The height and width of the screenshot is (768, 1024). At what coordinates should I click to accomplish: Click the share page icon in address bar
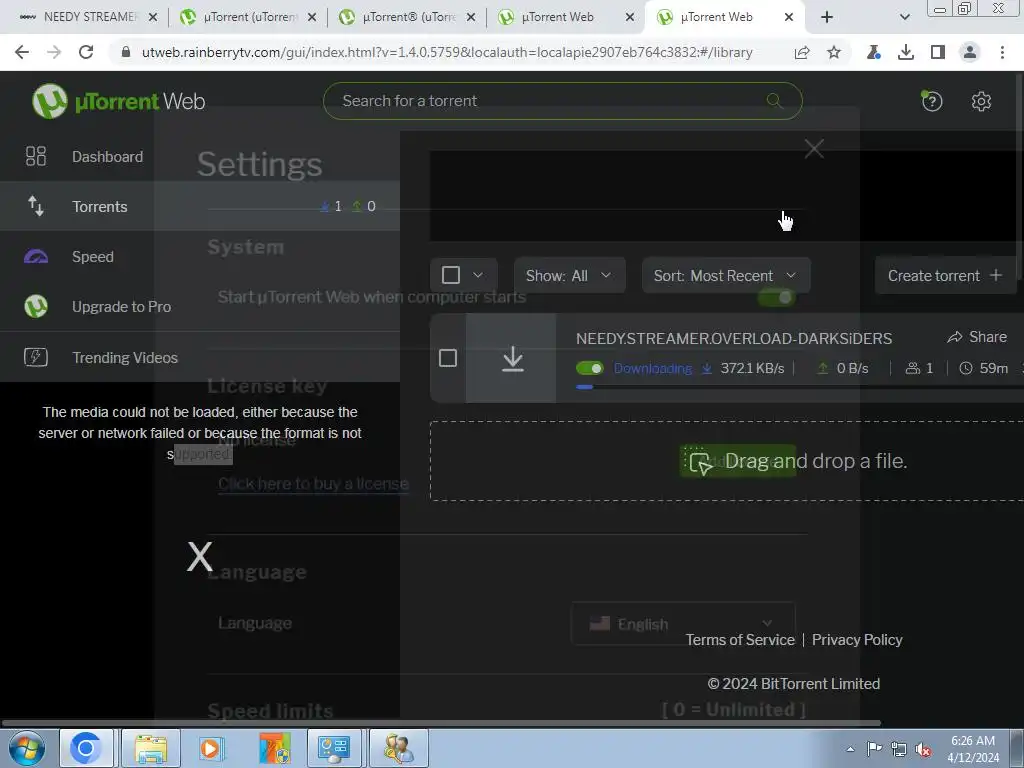(802, 52)
